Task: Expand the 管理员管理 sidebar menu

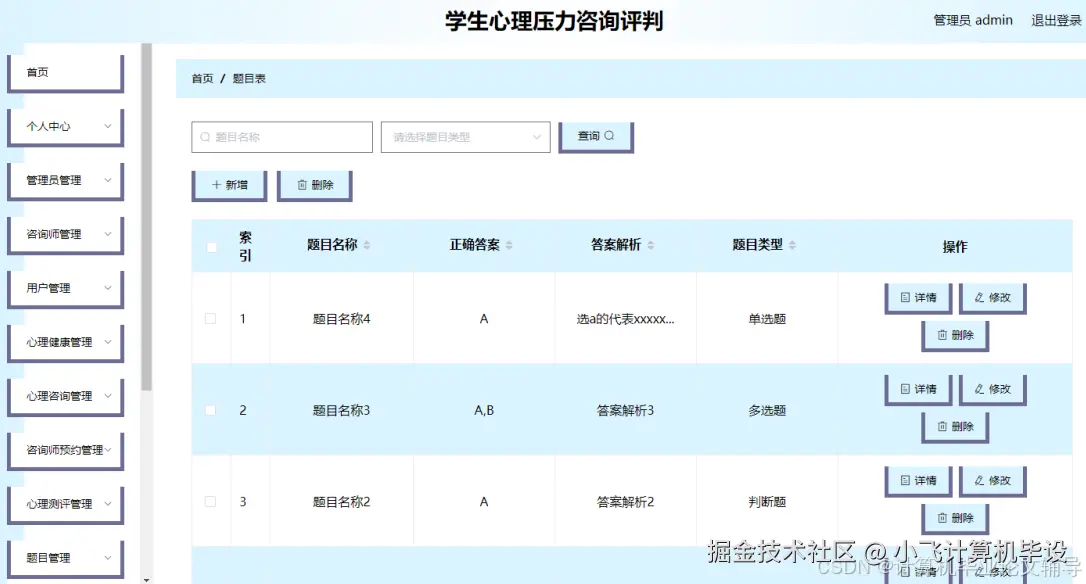Action: (x=66, y=181)
